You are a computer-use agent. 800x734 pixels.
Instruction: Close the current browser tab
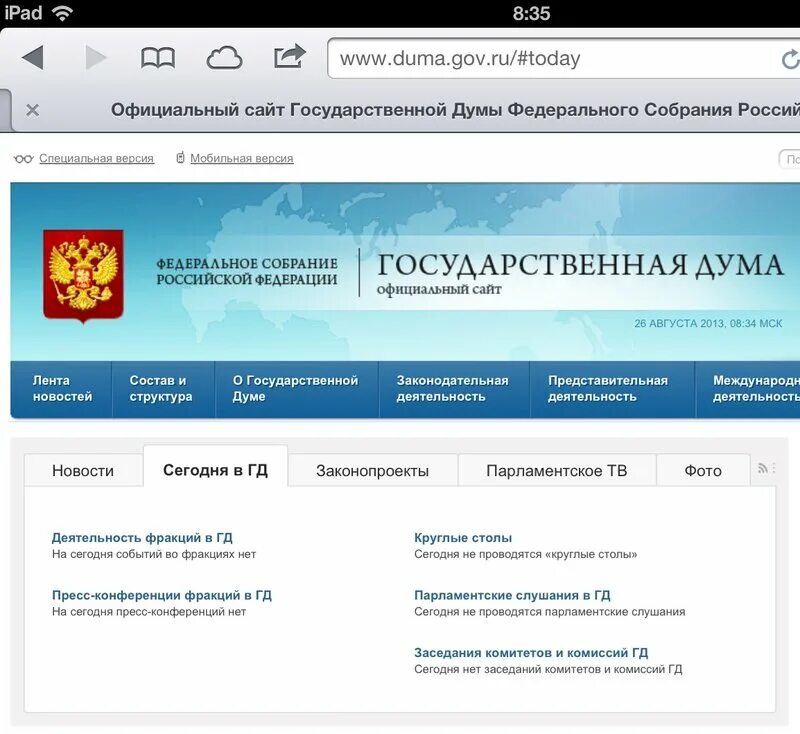point(32,110)
